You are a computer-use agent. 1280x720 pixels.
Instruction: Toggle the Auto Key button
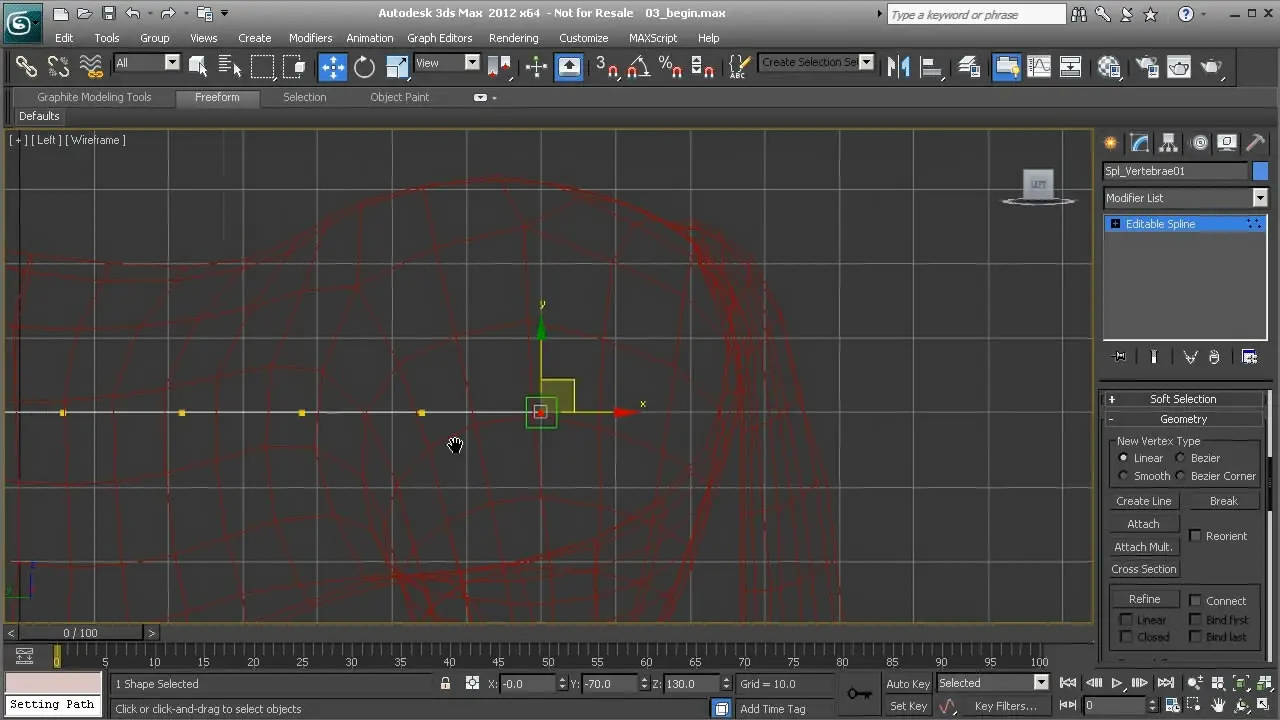pyautogui.click(x=908, y=683)
